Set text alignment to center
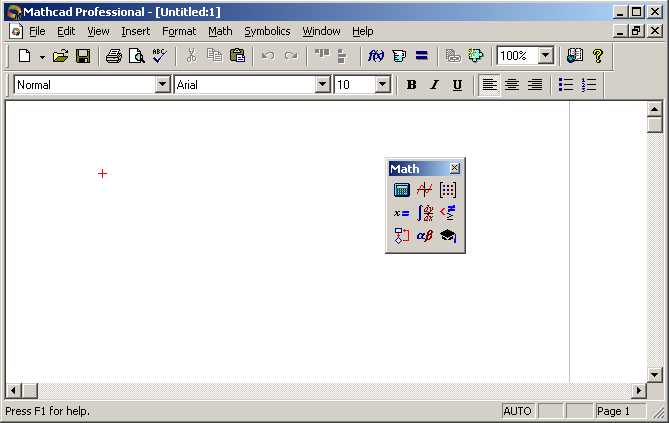This screenshot has width=669, height=423. [512, 85]
